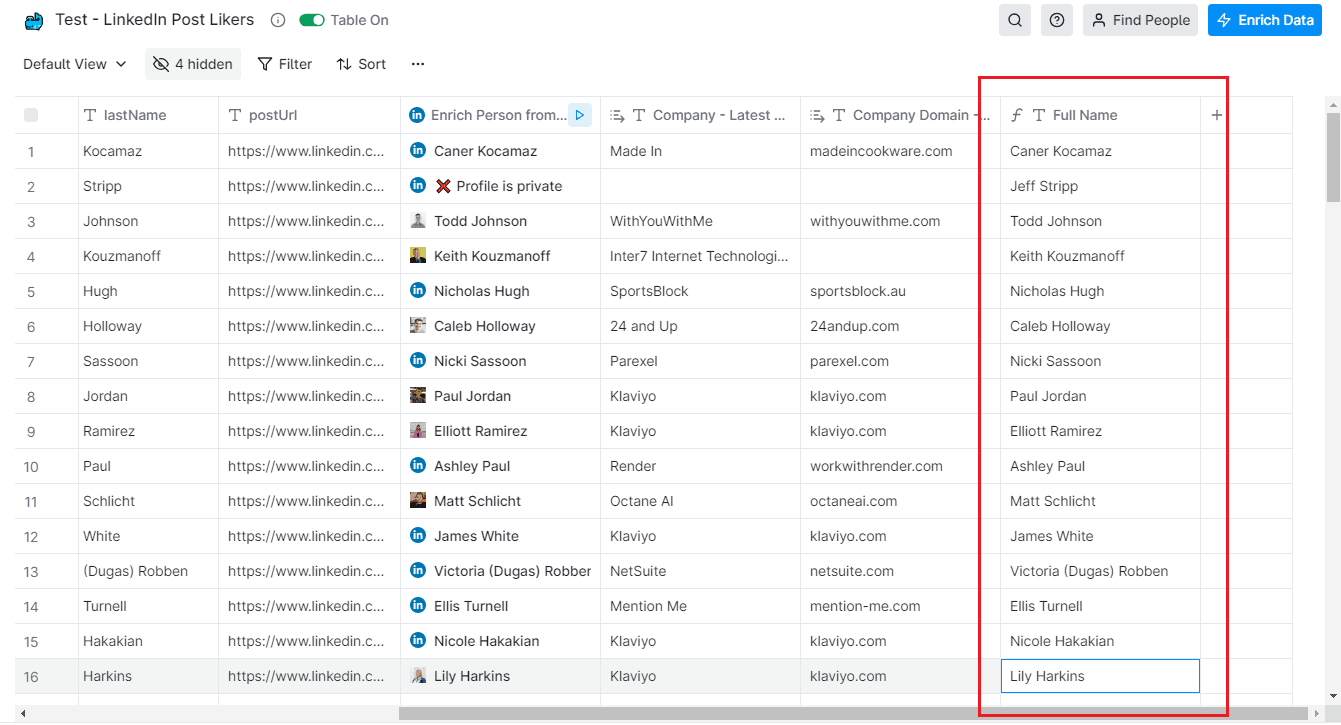Run the Enrich Person column play button

580,115
